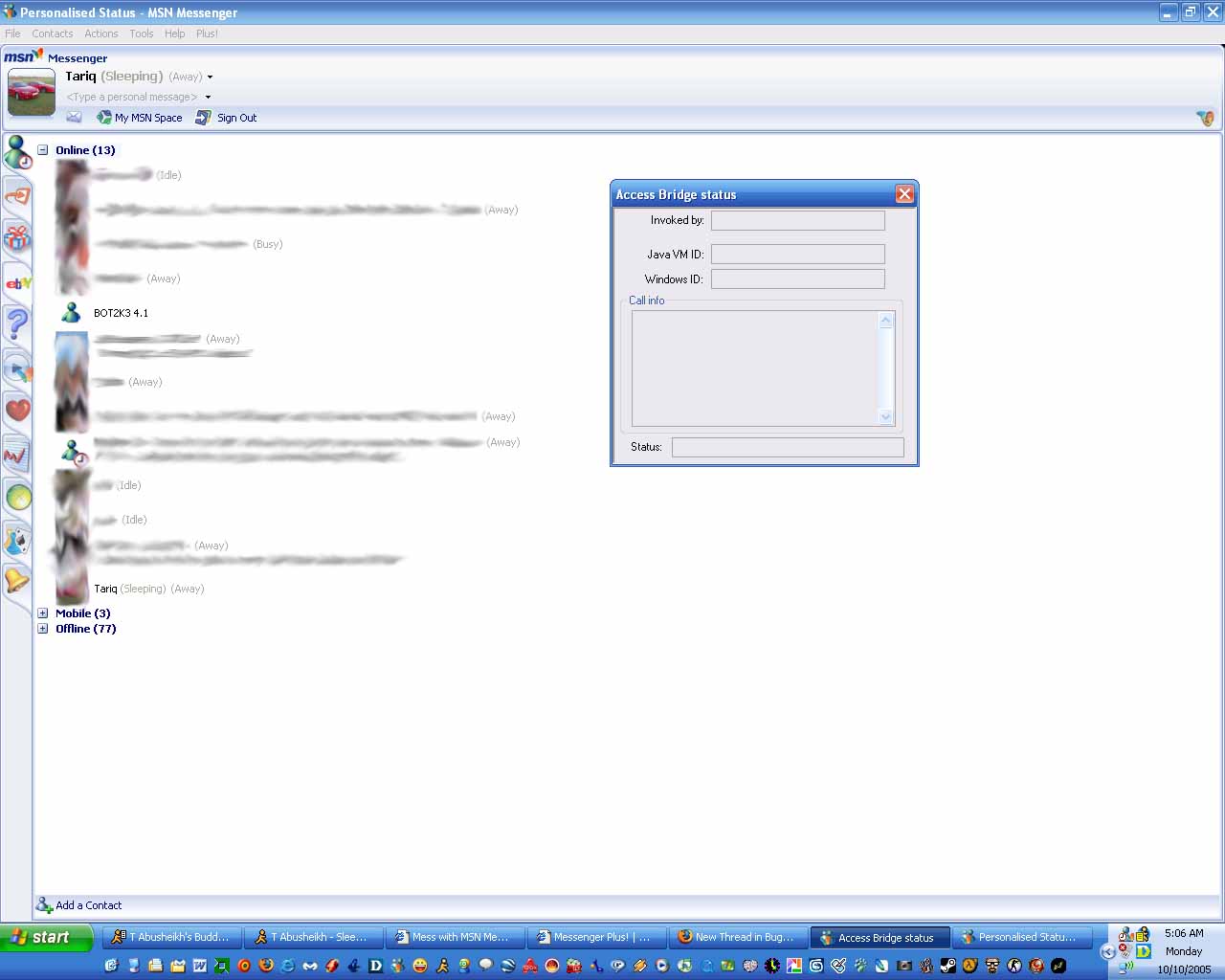Open the orange arrow sidebar tab

[x=17, y=196]
